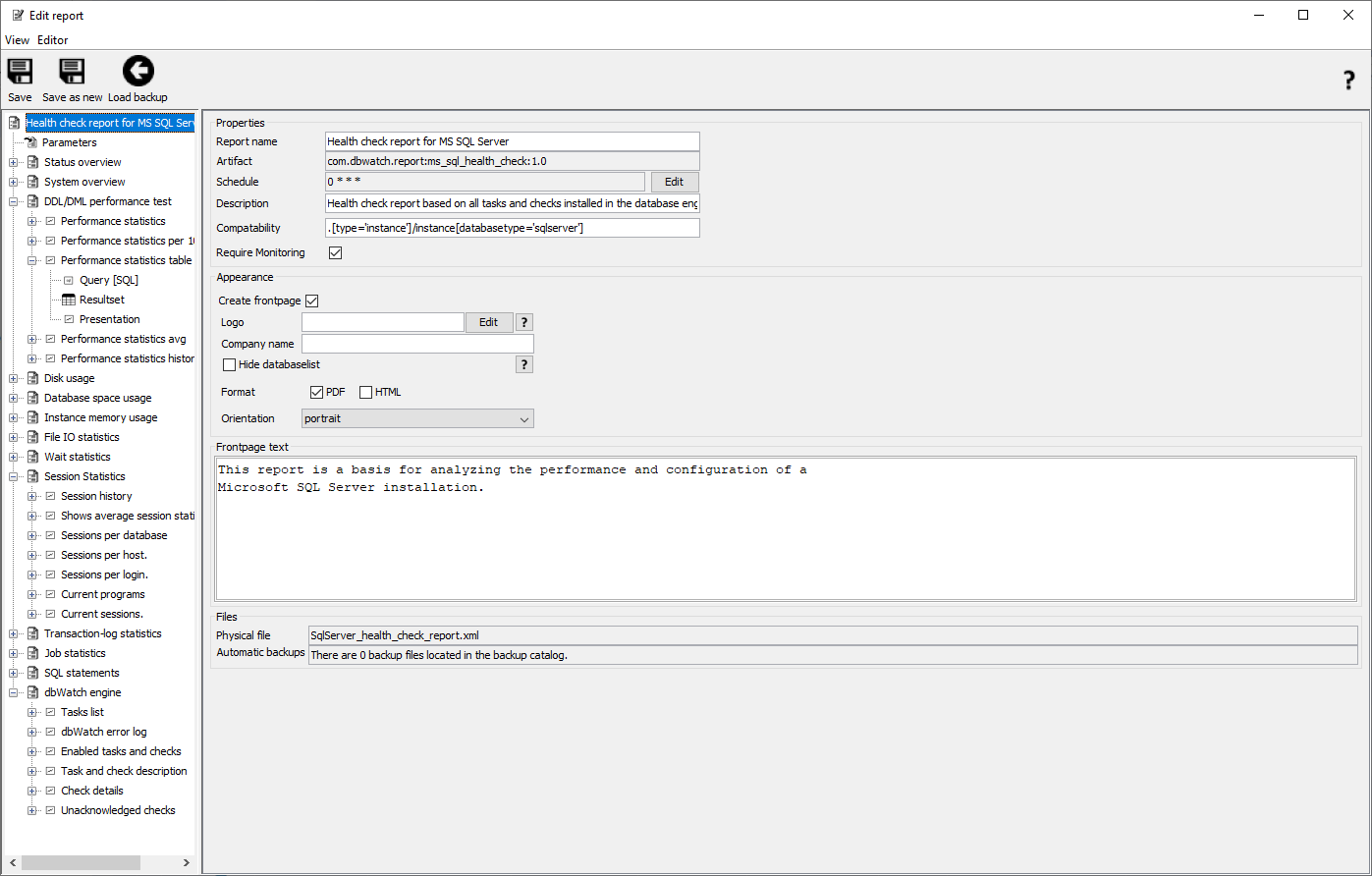Click the Report name input field

pyautogui.click(x=512, y=141)
